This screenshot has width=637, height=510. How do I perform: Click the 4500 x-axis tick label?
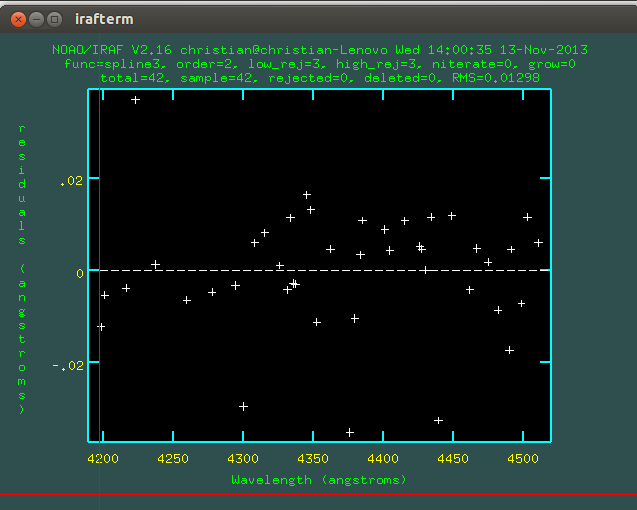523,458
